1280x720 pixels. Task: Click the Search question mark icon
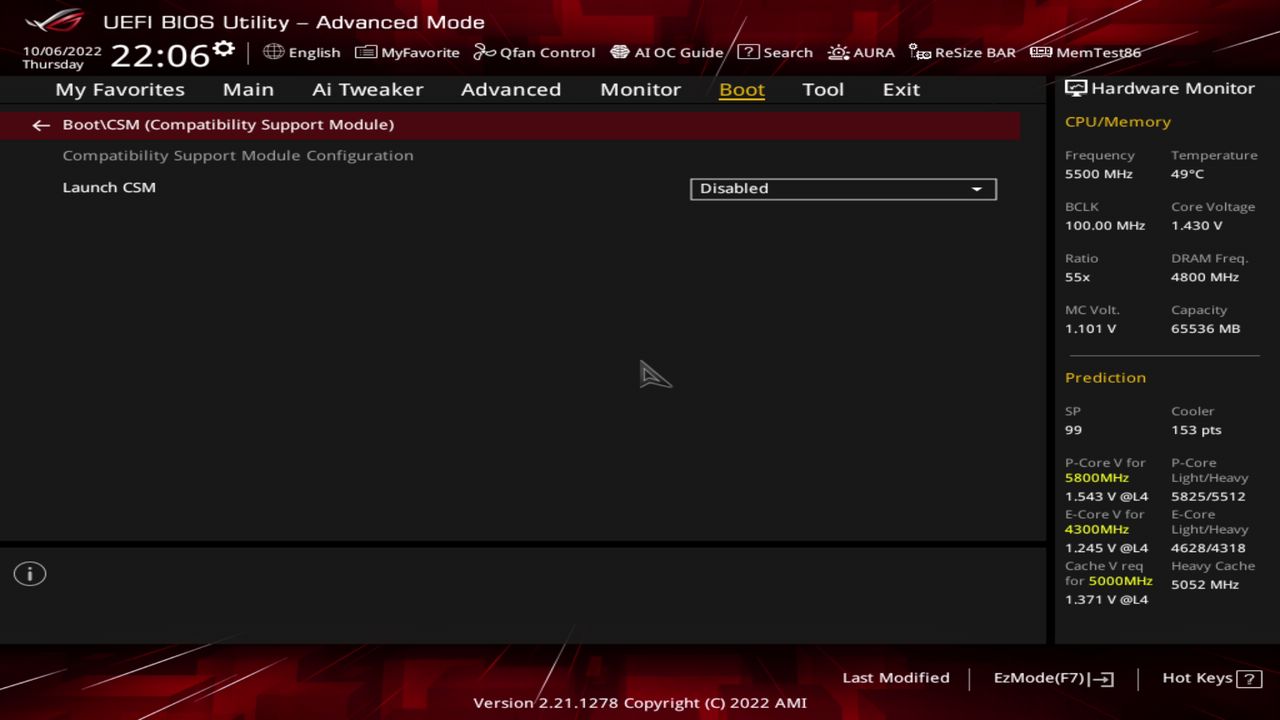748,52
